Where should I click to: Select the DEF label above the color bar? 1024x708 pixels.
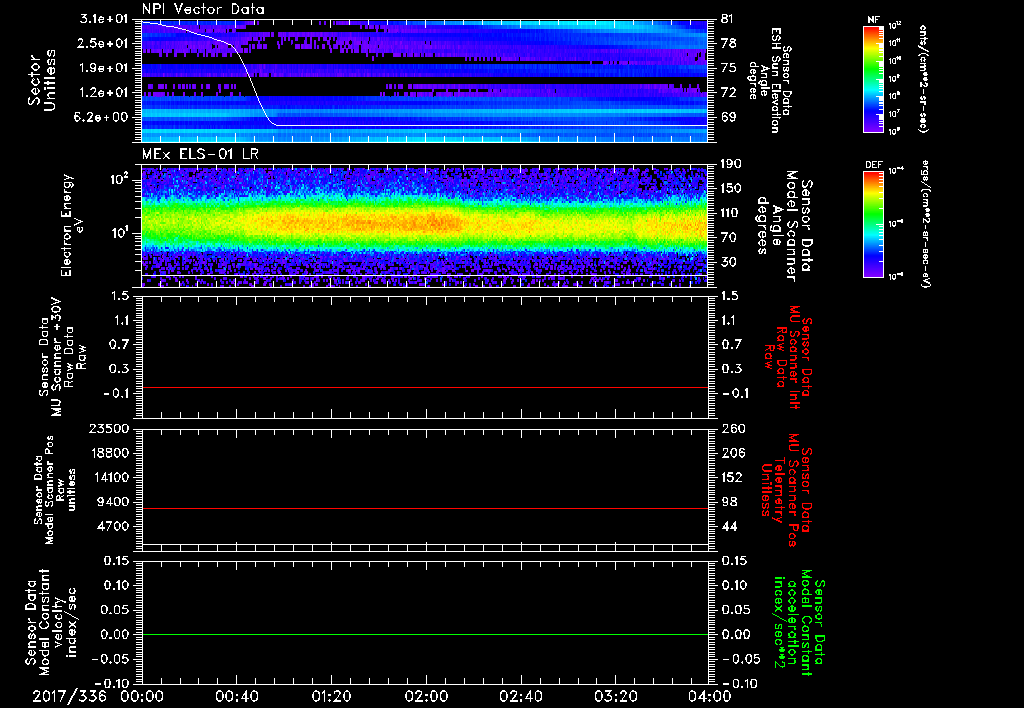[873, 165]
